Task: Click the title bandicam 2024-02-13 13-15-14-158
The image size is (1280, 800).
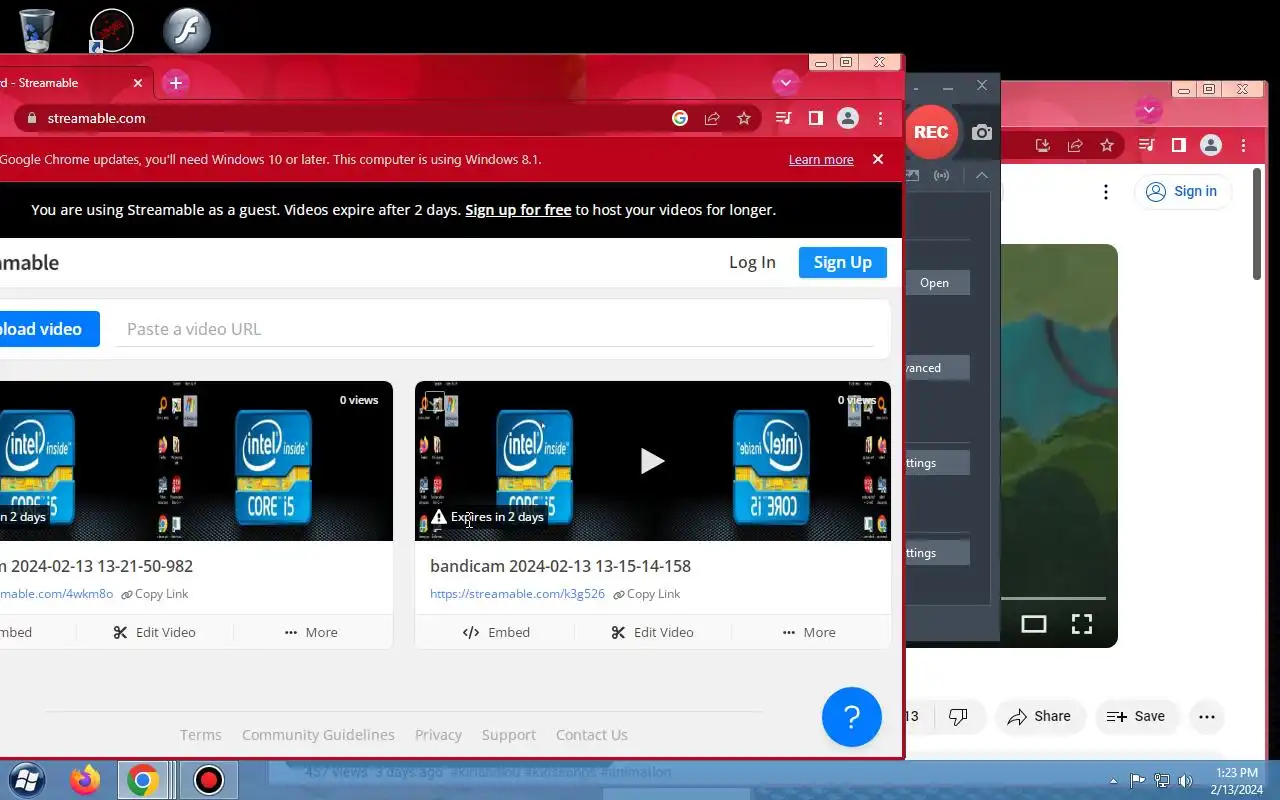Action: [x=560, y=566]
